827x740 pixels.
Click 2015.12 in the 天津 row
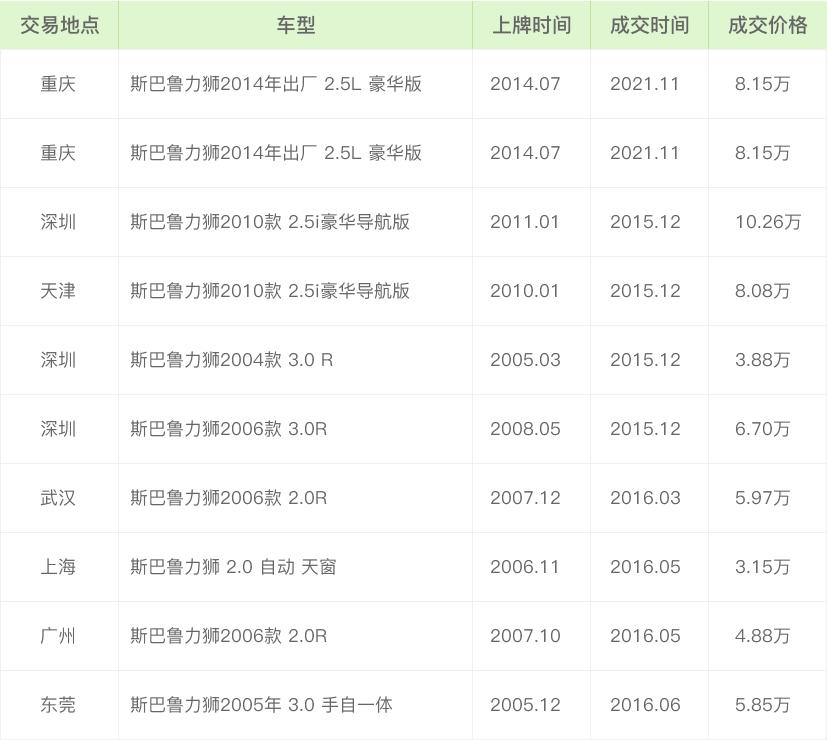(x=645, y=291)
